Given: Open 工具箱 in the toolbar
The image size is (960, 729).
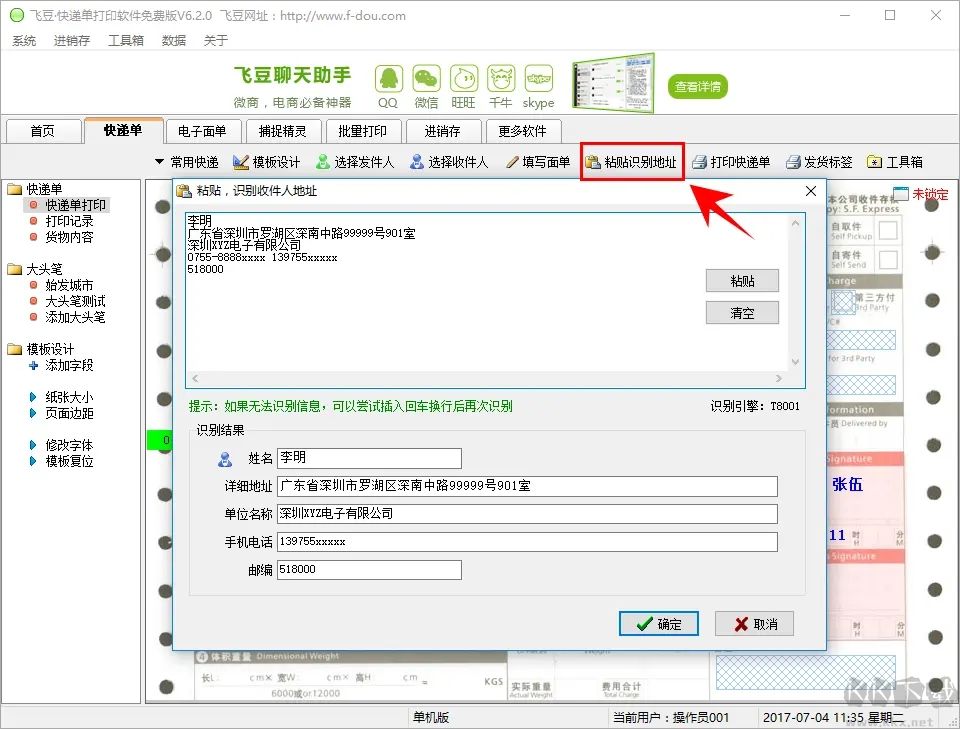Looking at the screenshot, I should point(895,162).
